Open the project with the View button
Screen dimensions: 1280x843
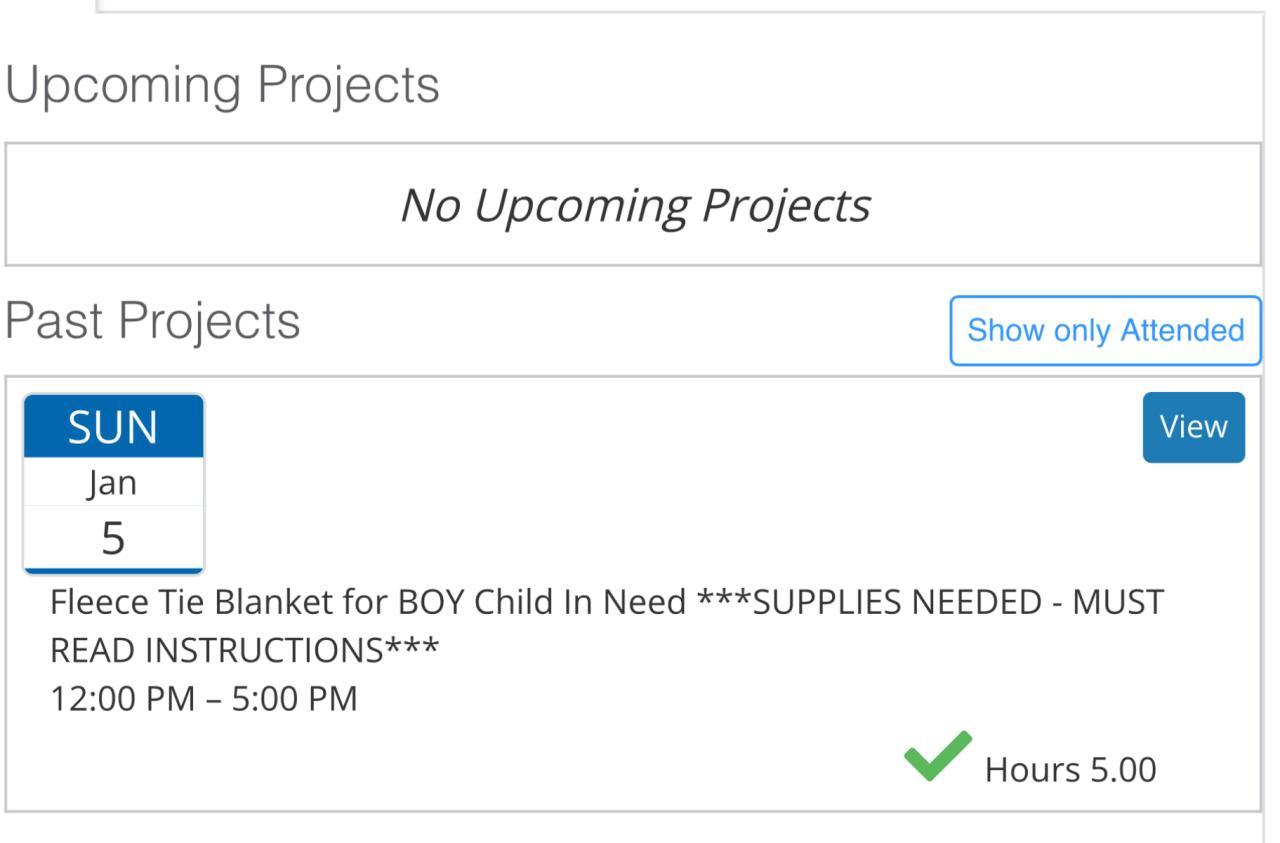tap(1193, 427)
